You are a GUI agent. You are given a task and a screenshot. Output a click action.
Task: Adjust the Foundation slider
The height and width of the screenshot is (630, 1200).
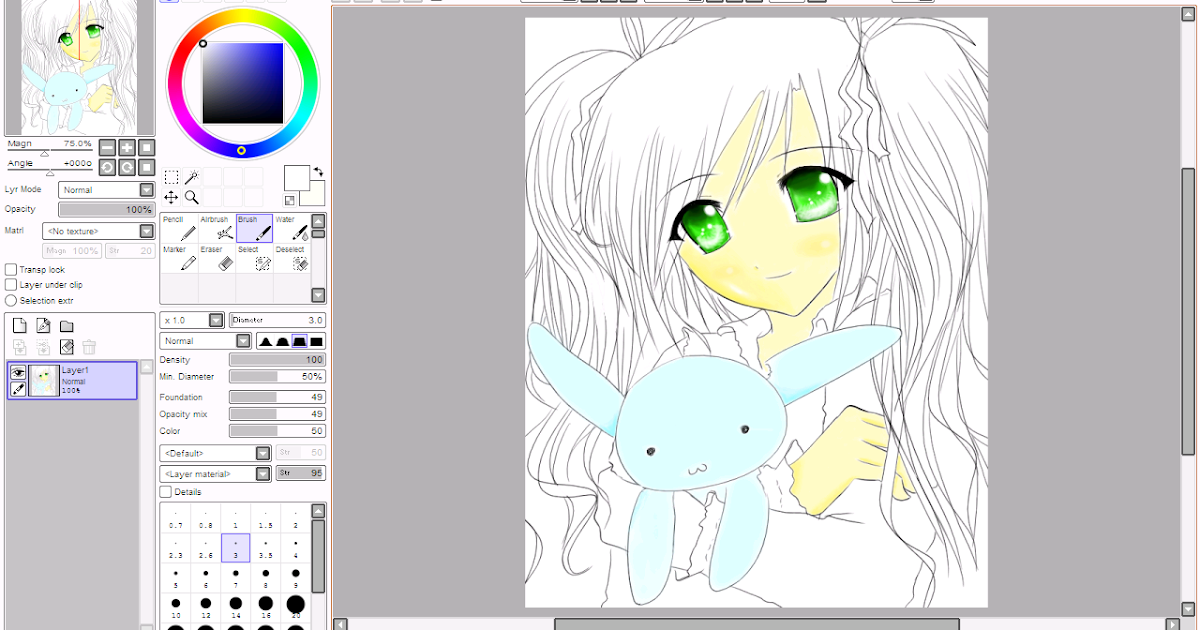coord(277,397)
